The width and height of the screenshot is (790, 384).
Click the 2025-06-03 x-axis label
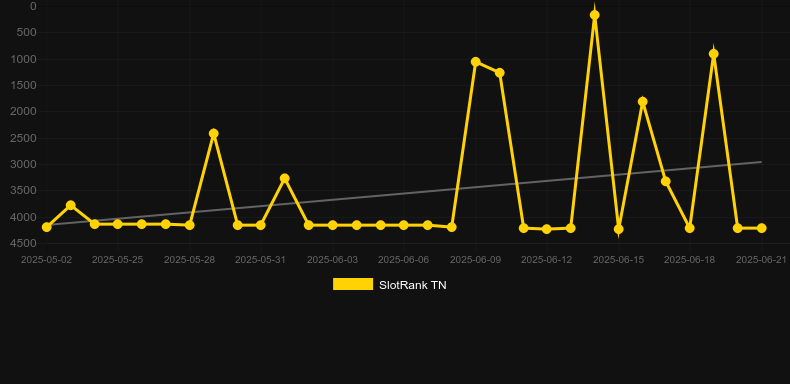coord(333,260)
